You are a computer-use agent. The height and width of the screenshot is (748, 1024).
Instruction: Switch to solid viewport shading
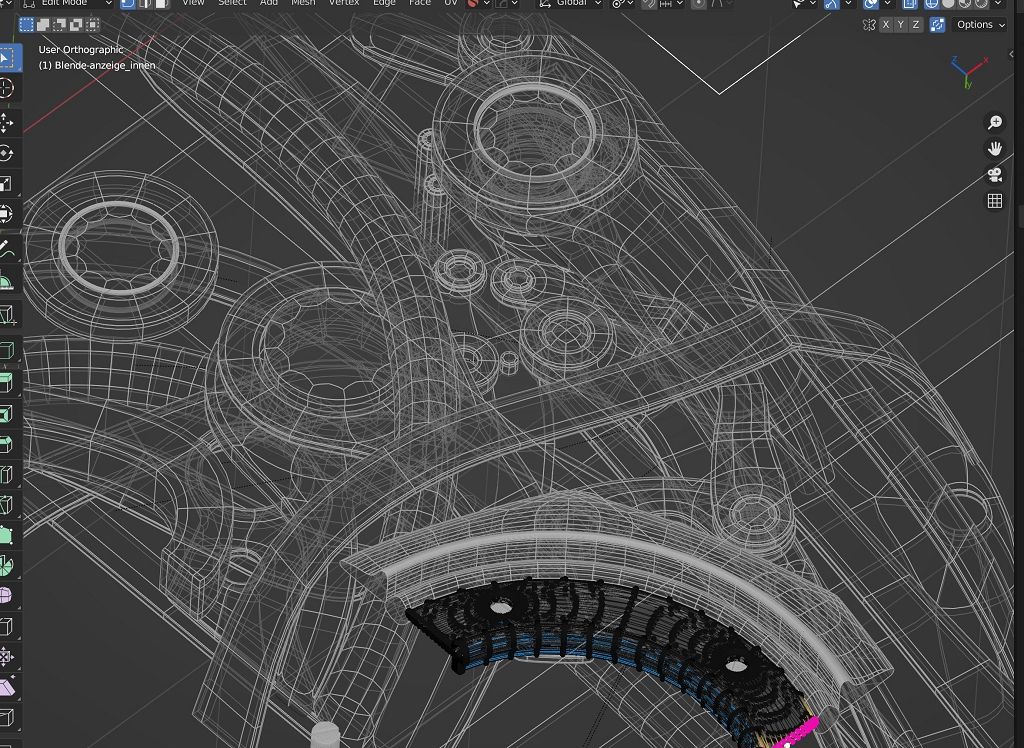(949, 3)
